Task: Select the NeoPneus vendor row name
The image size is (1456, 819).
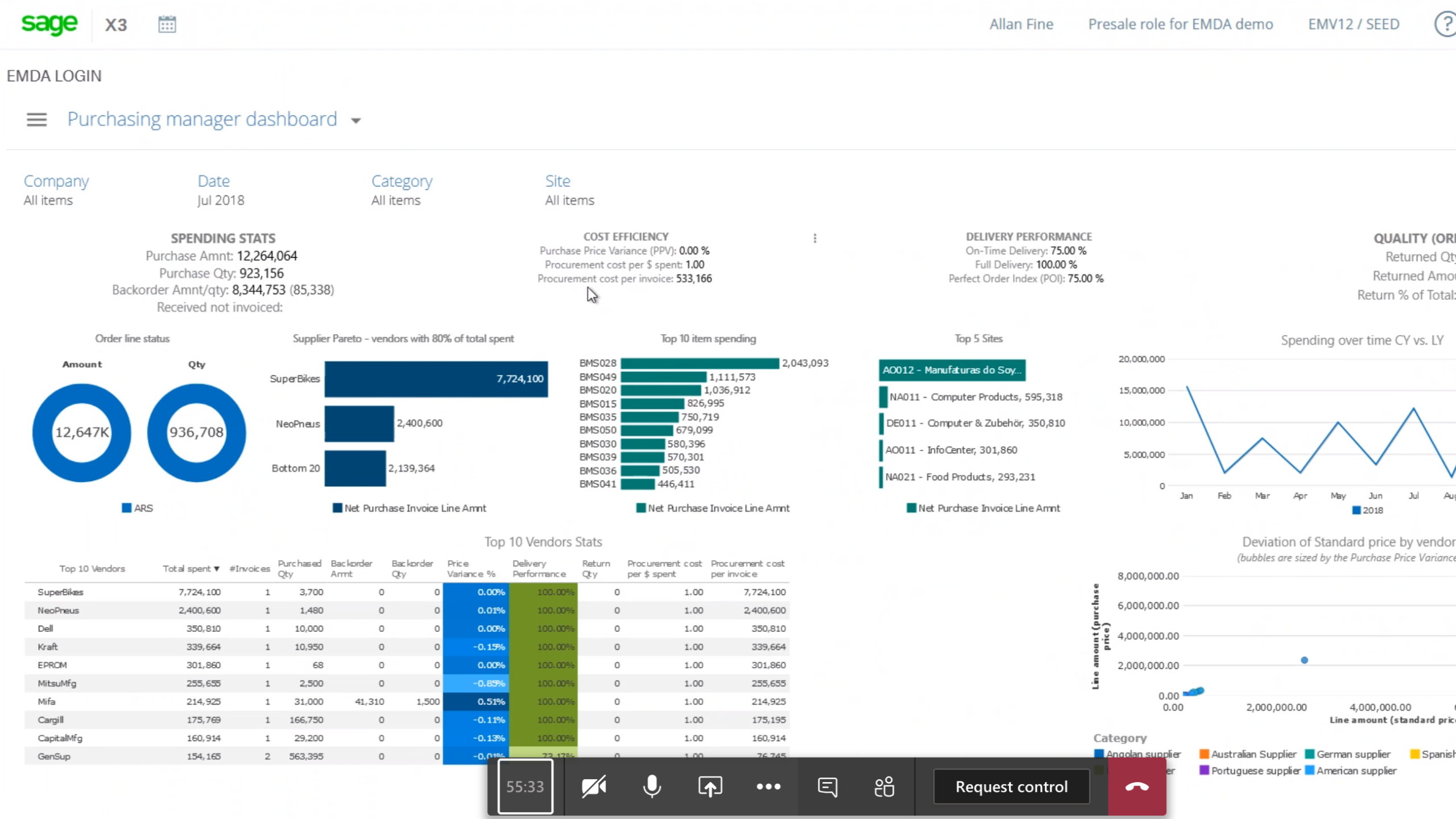Action: pyautogui.click(x=58, y=610)
